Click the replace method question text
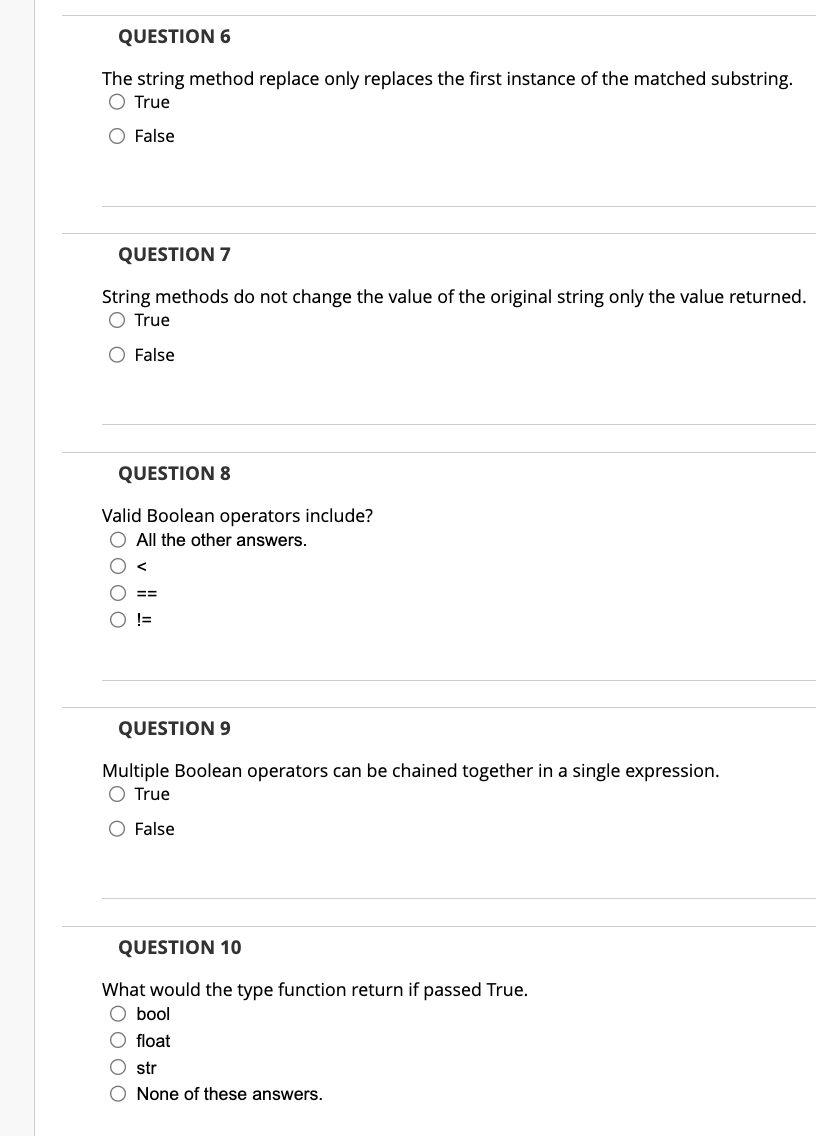Image resolution: width=816 pixels, height=1136 pixels. click(447, 78)
